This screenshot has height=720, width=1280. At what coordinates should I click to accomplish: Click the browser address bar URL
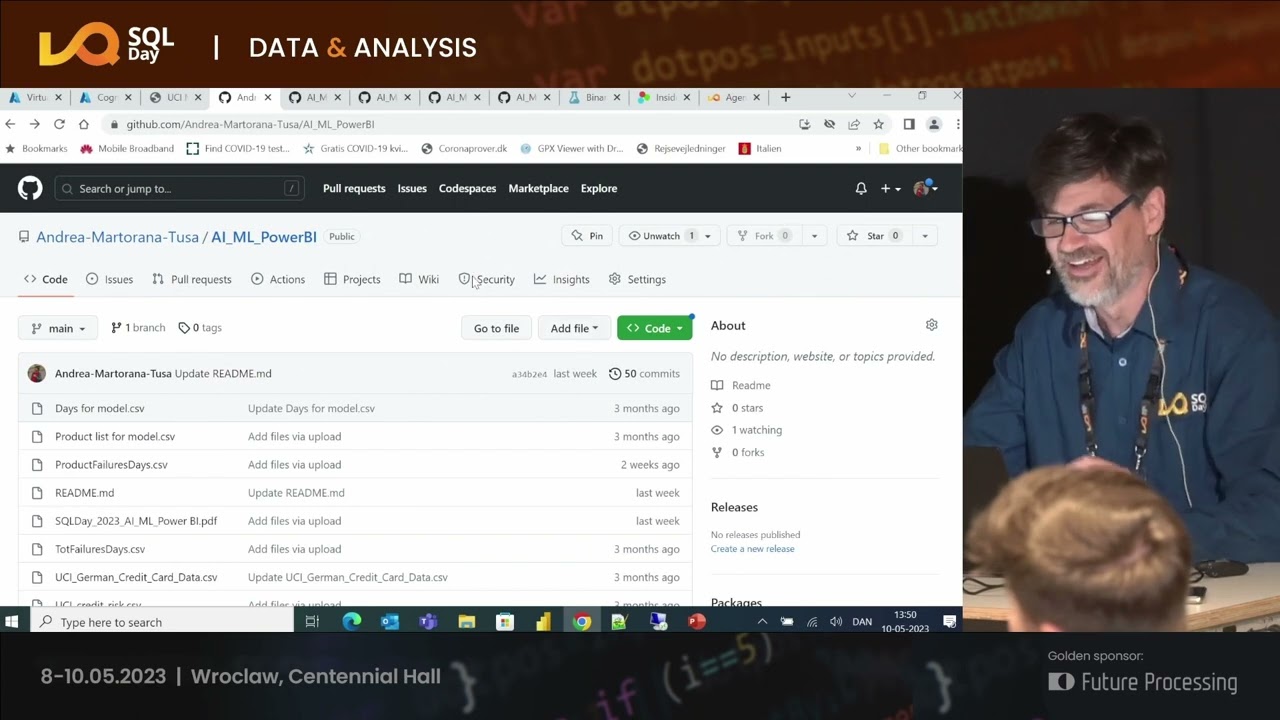[x=250, y=124]
